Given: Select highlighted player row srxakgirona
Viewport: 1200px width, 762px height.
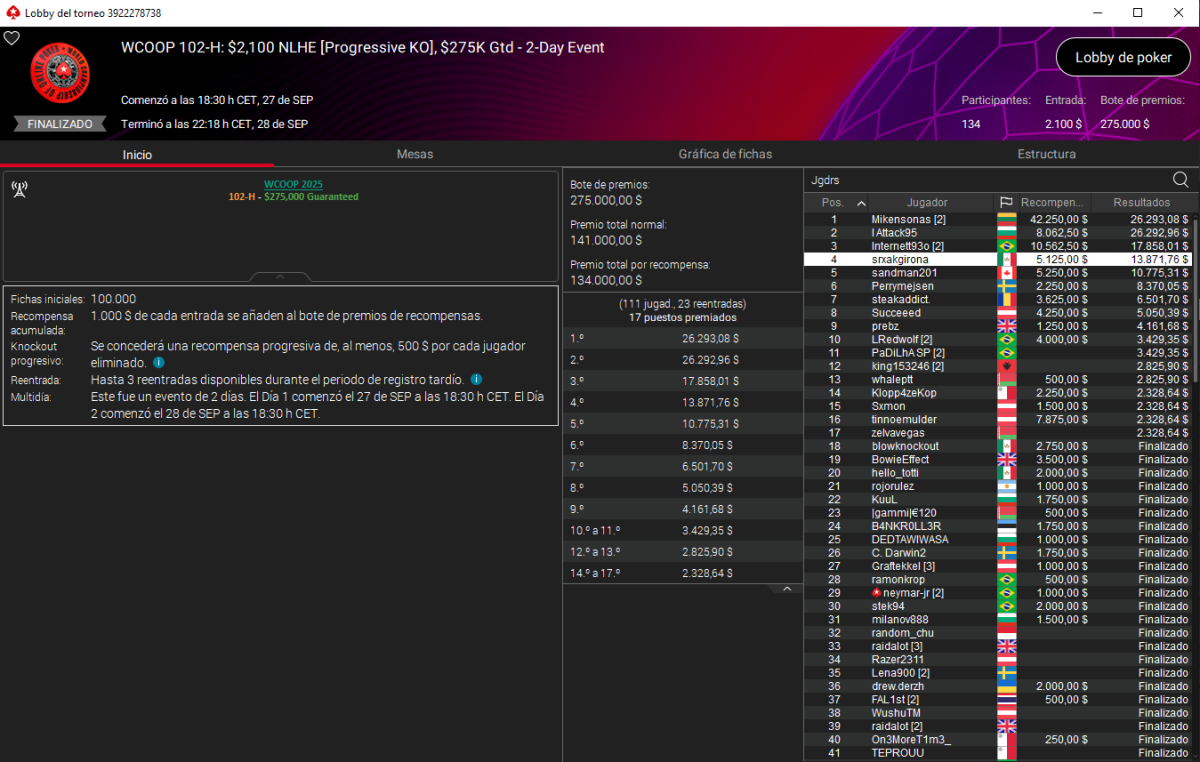Looking at the screenshot, I should 998,259.
